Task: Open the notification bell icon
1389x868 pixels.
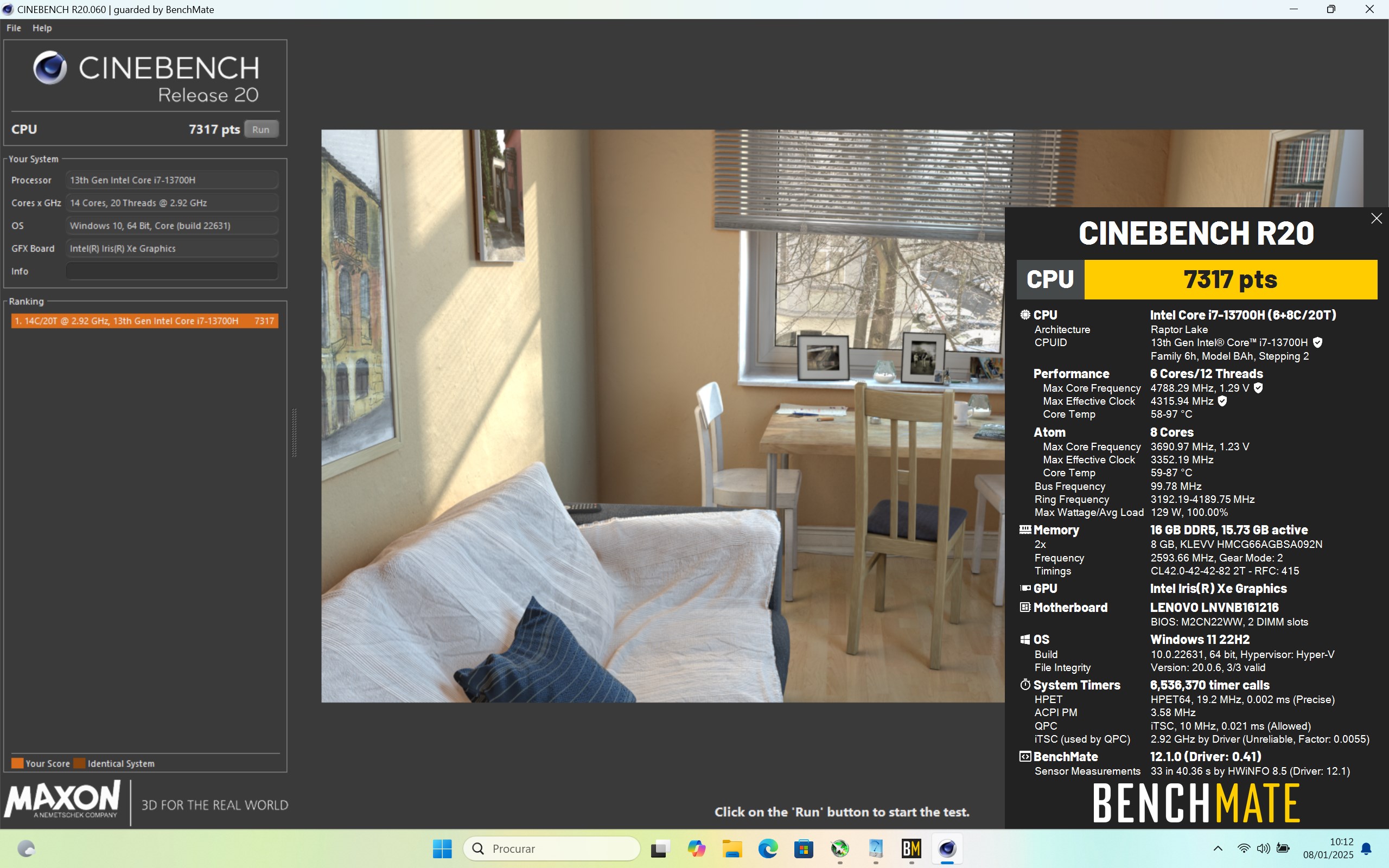Action: 1367,848
